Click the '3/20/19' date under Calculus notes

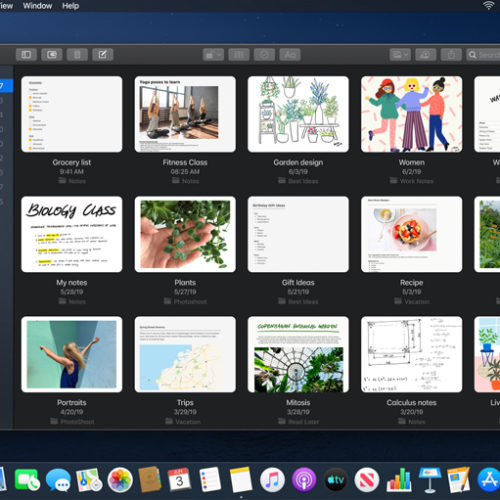point(412,412)
